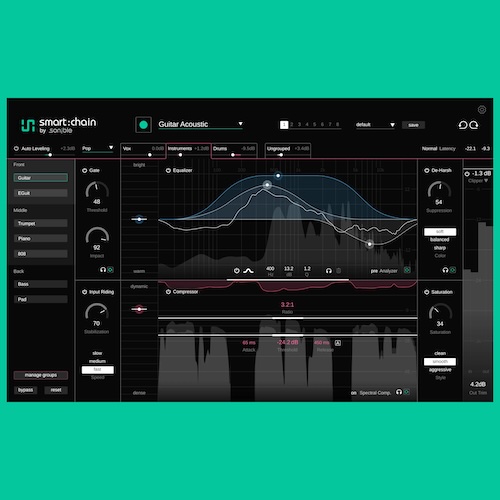Listen to Gate with headphone icon

[103, 269]
